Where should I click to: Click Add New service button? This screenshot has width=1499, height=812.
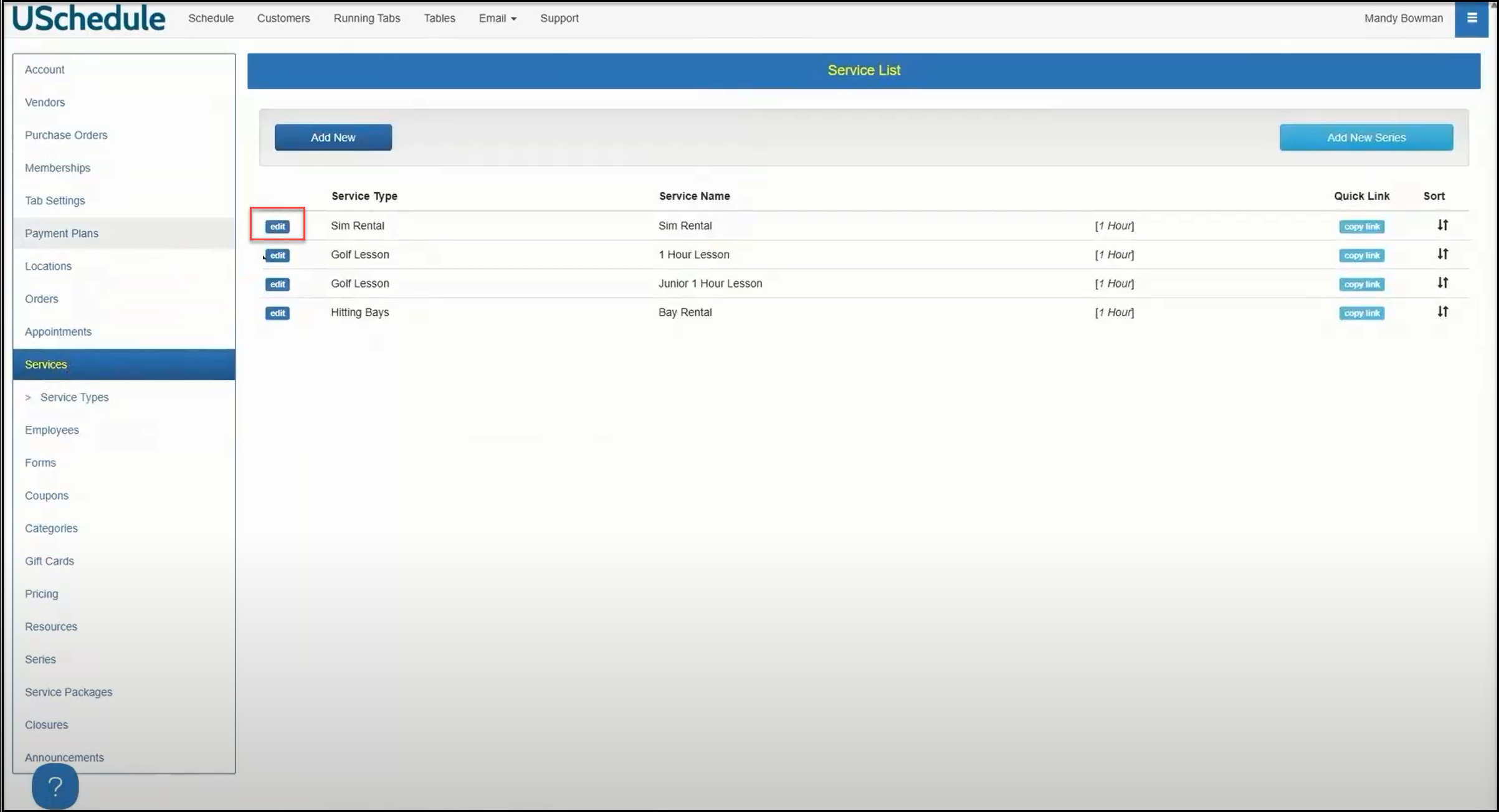coord(333,138)
